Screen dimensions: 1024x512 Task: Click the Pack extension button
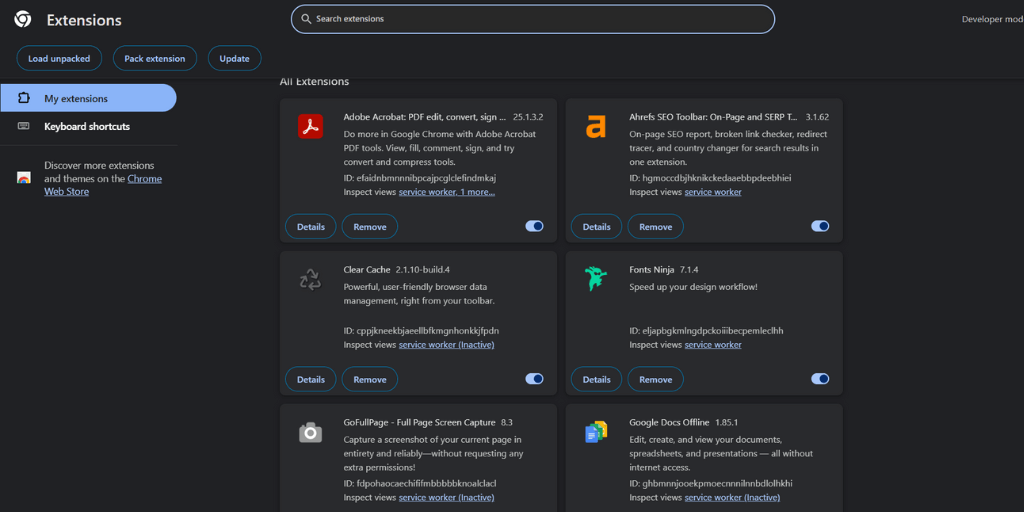[155, 58]
